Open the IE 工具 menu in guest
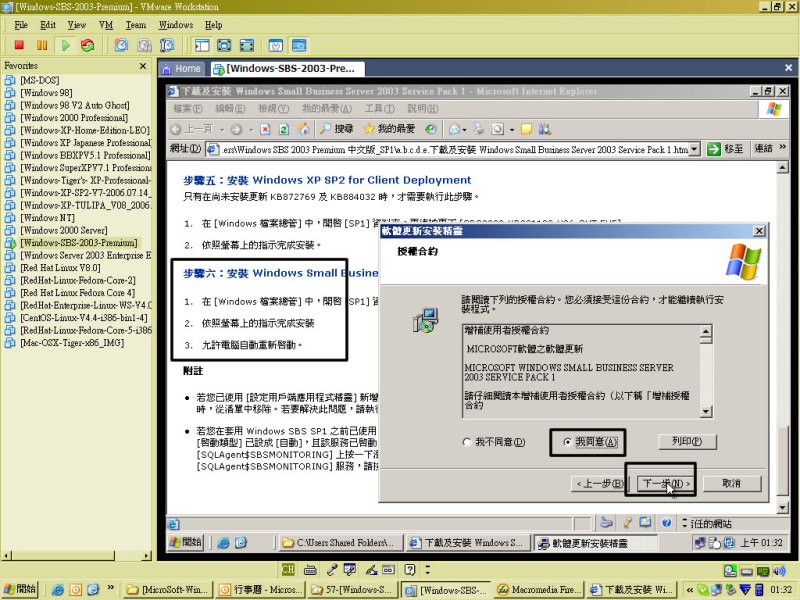 [x=380, y=109]
